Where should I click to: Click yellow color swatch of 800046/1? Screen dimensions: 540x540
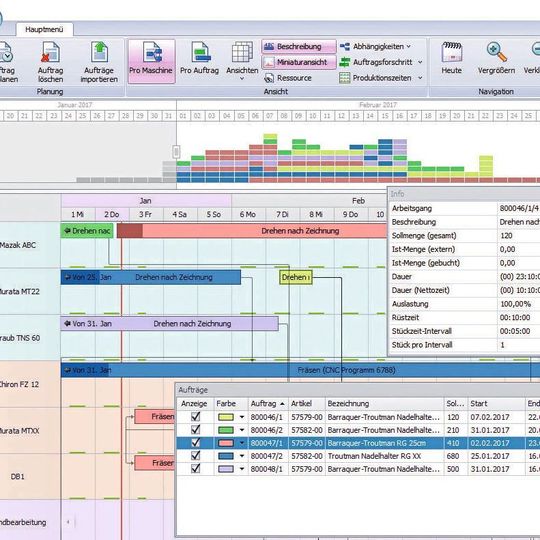(x=226, y=417)
